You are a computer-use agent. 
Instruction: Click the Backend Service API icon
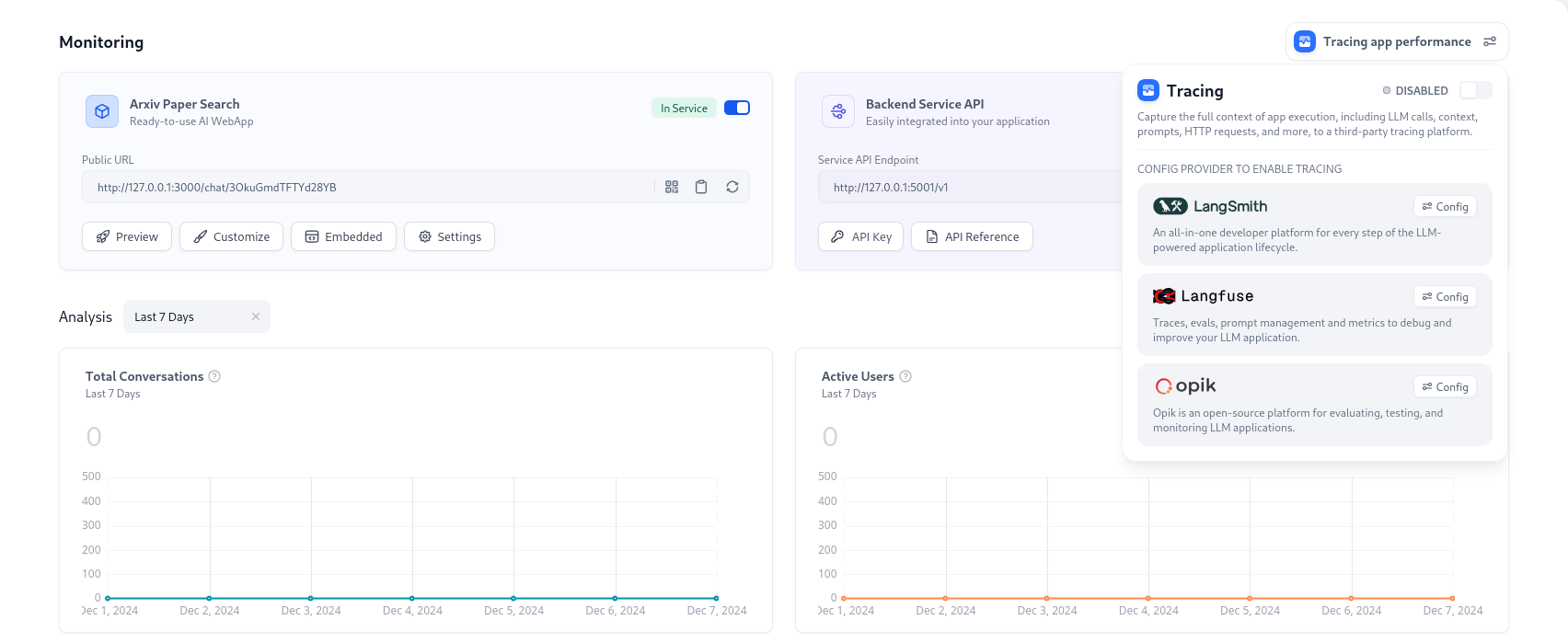coord(838,111)
